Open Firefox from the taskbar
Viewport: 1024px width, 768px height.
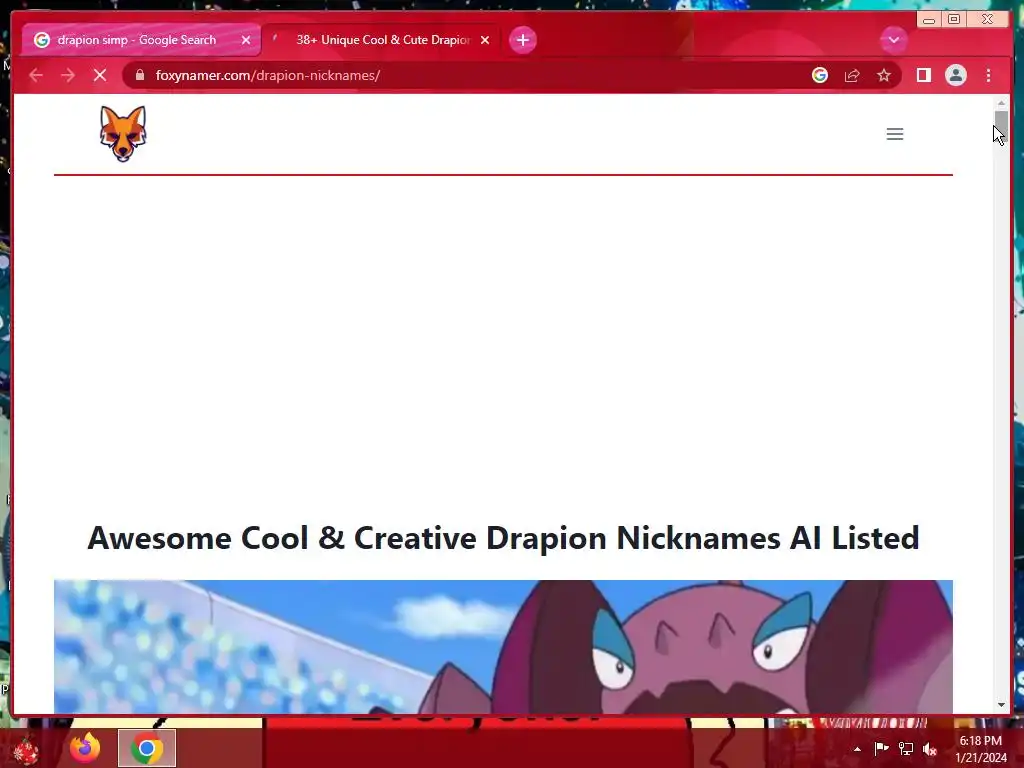(85, 748)
